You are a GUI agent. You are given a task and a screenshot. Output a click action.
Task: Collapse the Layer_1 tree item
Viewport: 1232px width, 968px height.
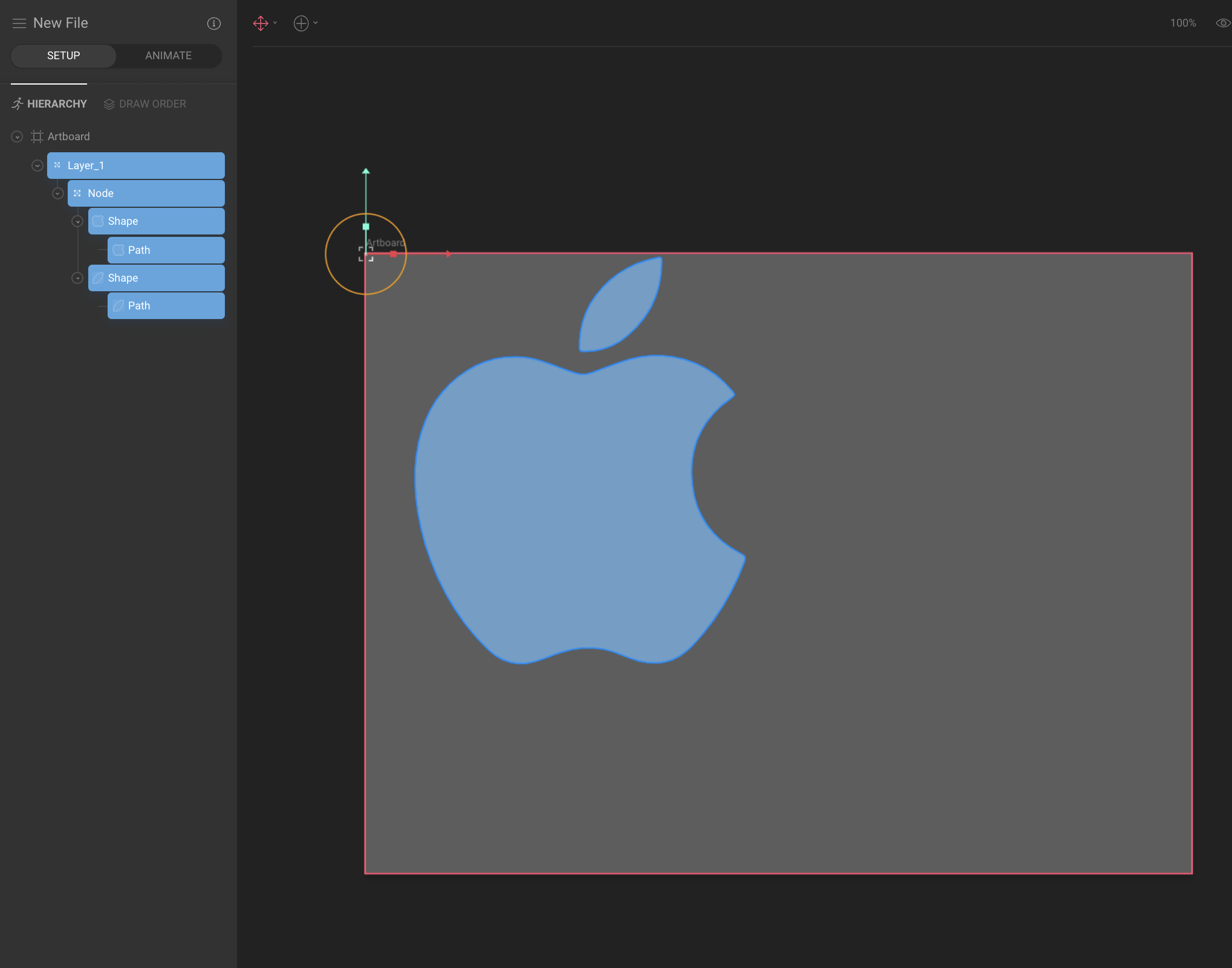(37, 166)
